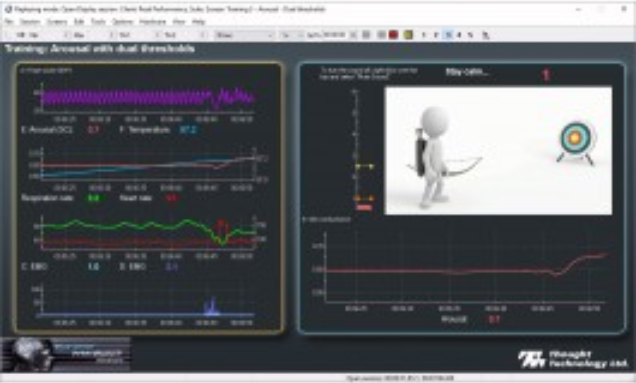Open the Help menu
Viewport: 636px width, 383px height.
click(x=198, y=22)
